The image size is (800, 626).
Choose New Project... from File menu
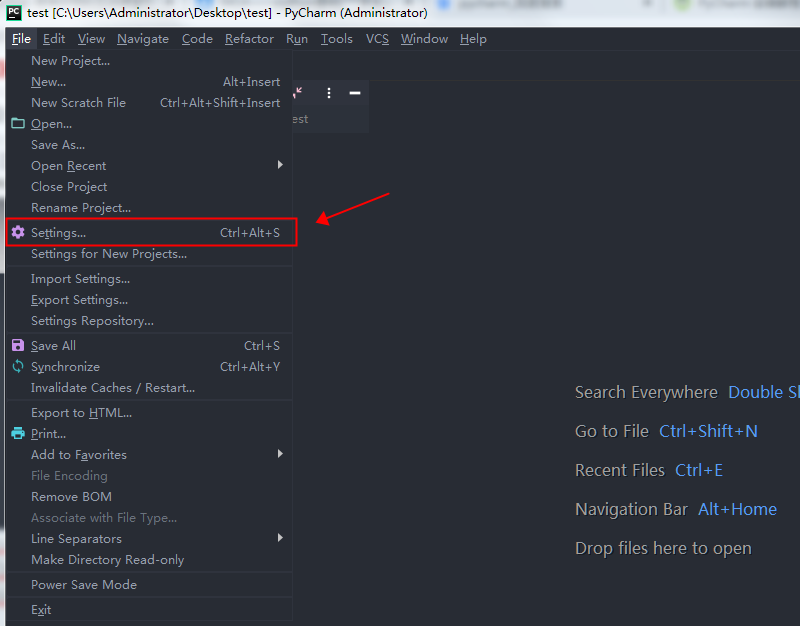149,61
